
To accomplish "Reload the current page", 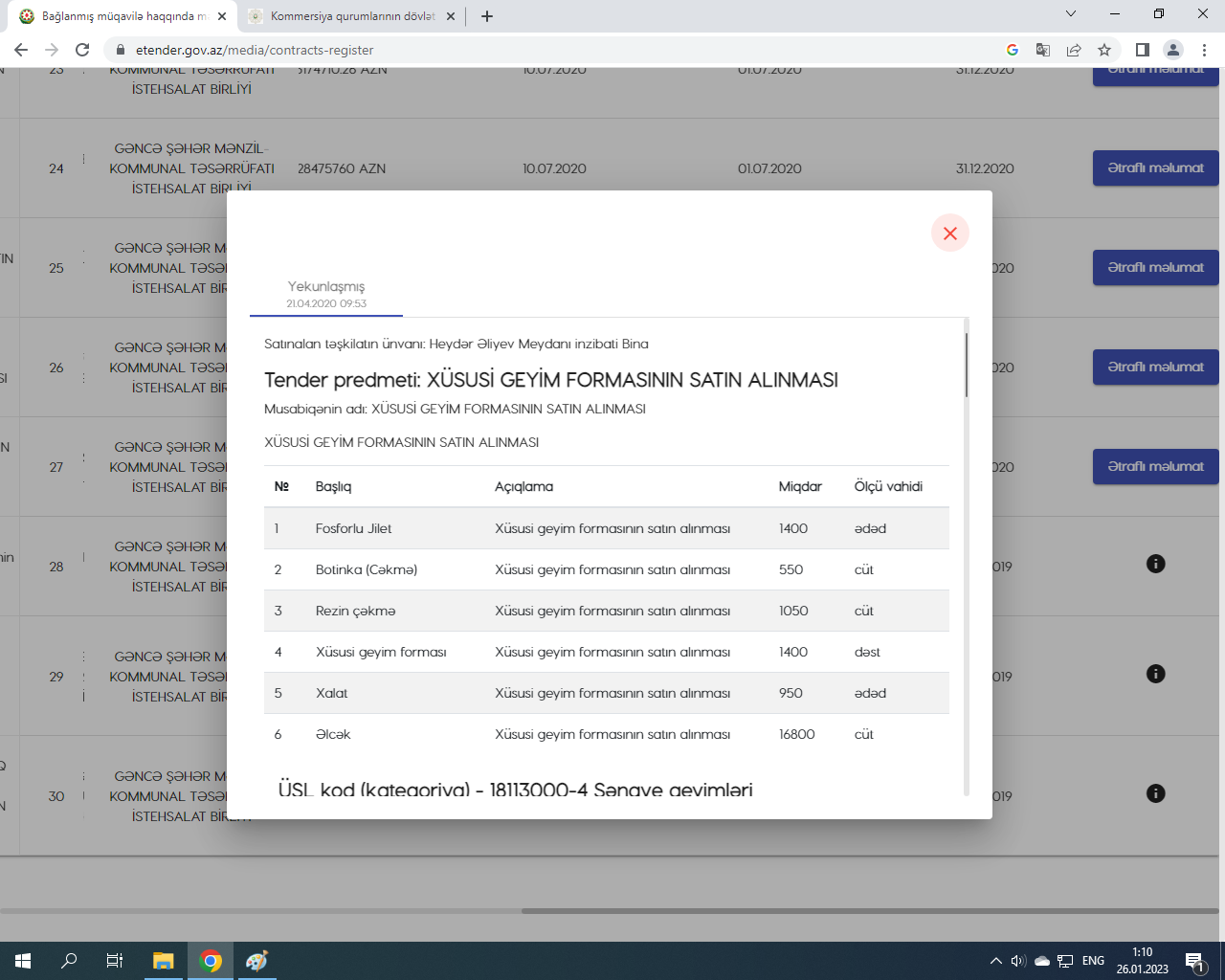I will tap(82, 50).
